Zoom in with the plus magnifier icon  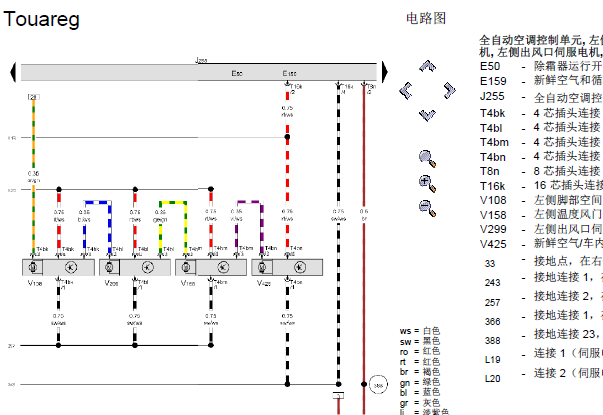tap(427, 183)
